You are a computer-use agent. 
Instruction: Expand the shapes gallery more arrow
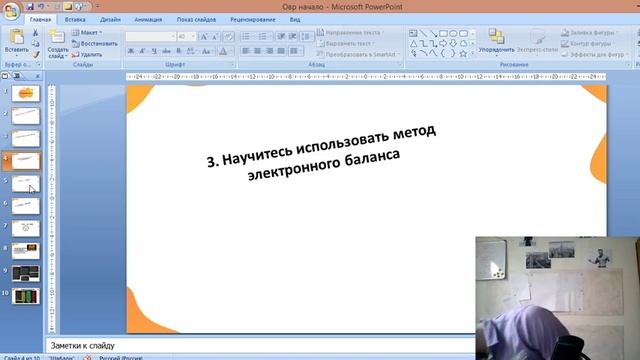tap(473, 53)
